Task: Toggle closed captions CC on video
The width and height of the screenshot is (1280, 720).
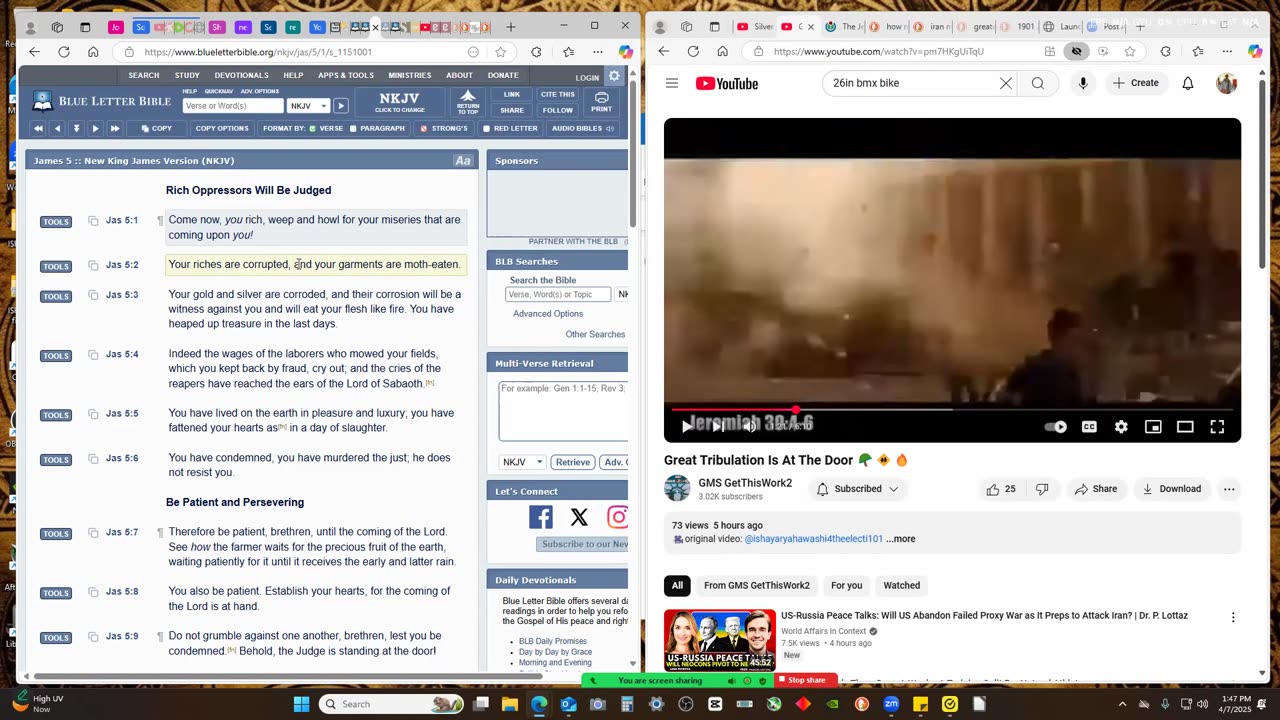Action: point(1089,427)
